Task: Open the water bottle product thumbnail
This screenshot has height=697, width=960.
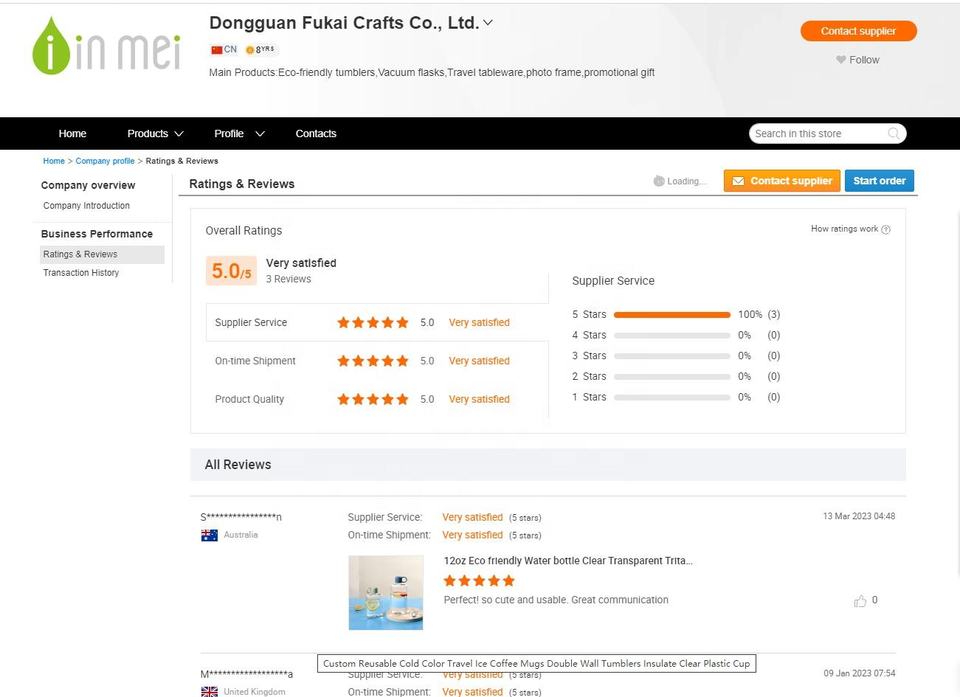Action: point(386,592)
